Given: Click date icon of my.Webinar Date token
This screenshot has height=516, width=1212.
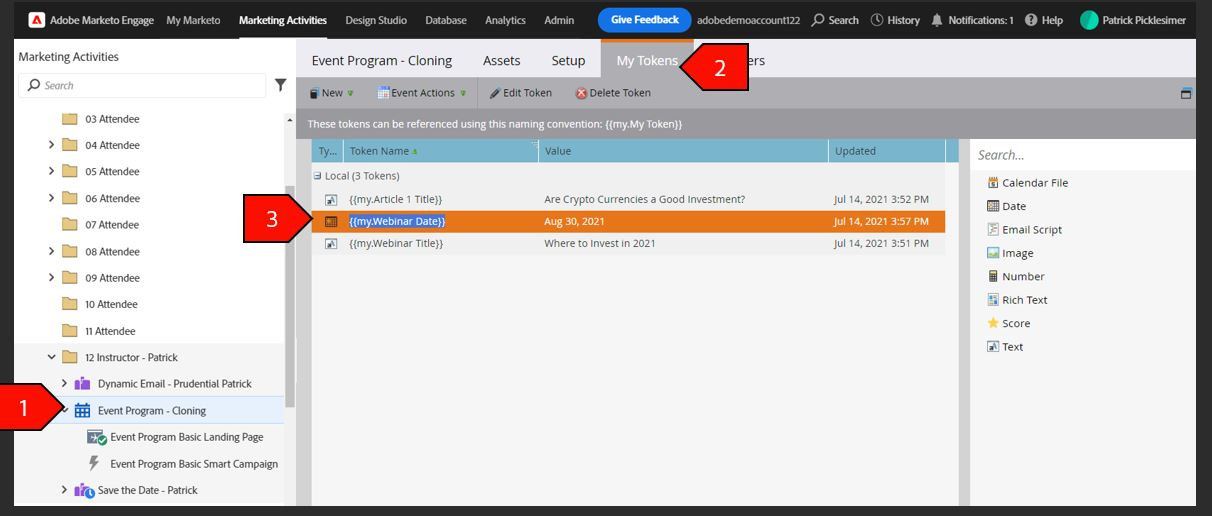Looking at the screenshot, I should [x=330, y=221].
